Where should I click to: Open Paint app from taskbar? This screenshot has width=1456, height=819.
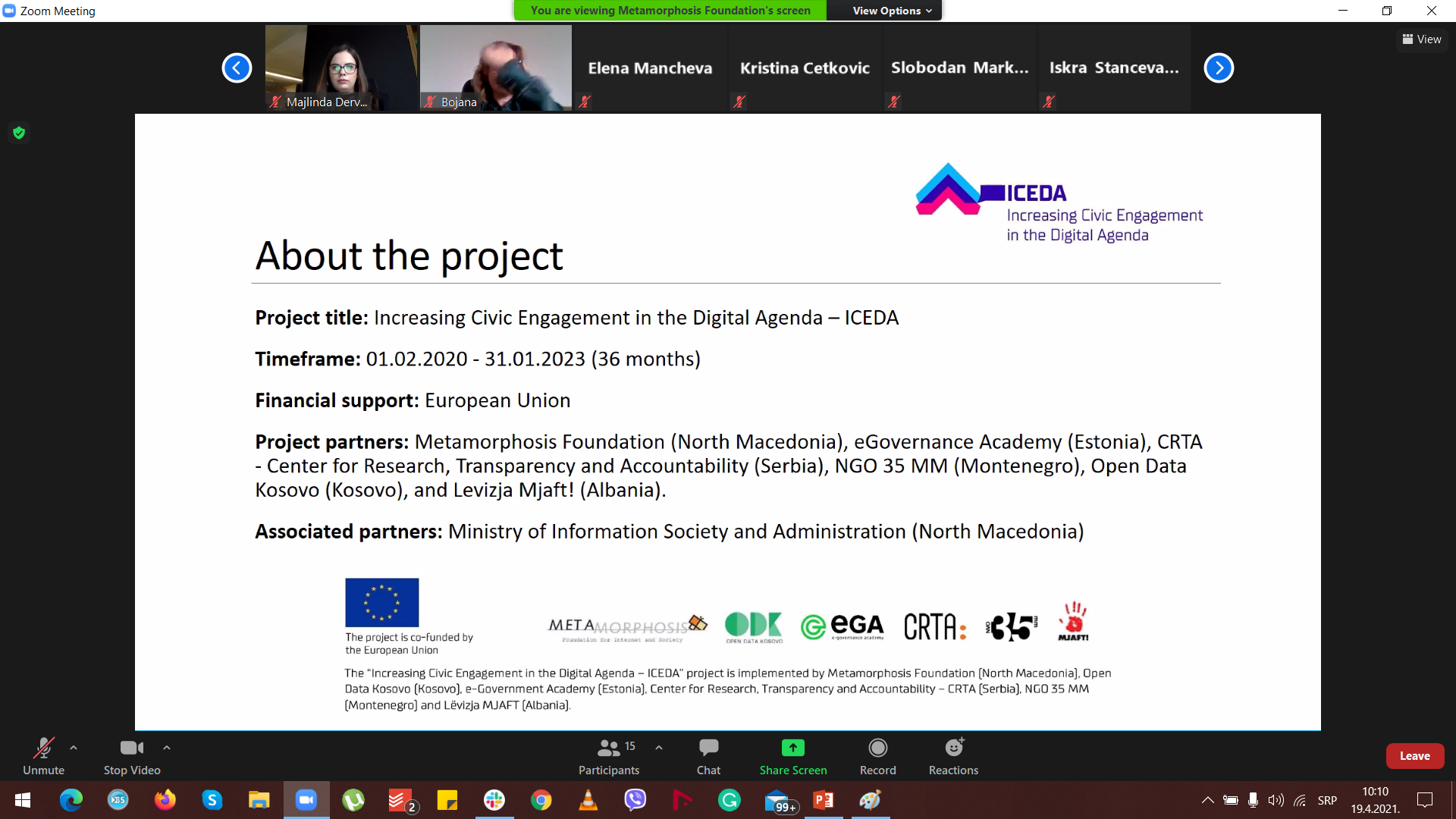[x=871, y=800]
